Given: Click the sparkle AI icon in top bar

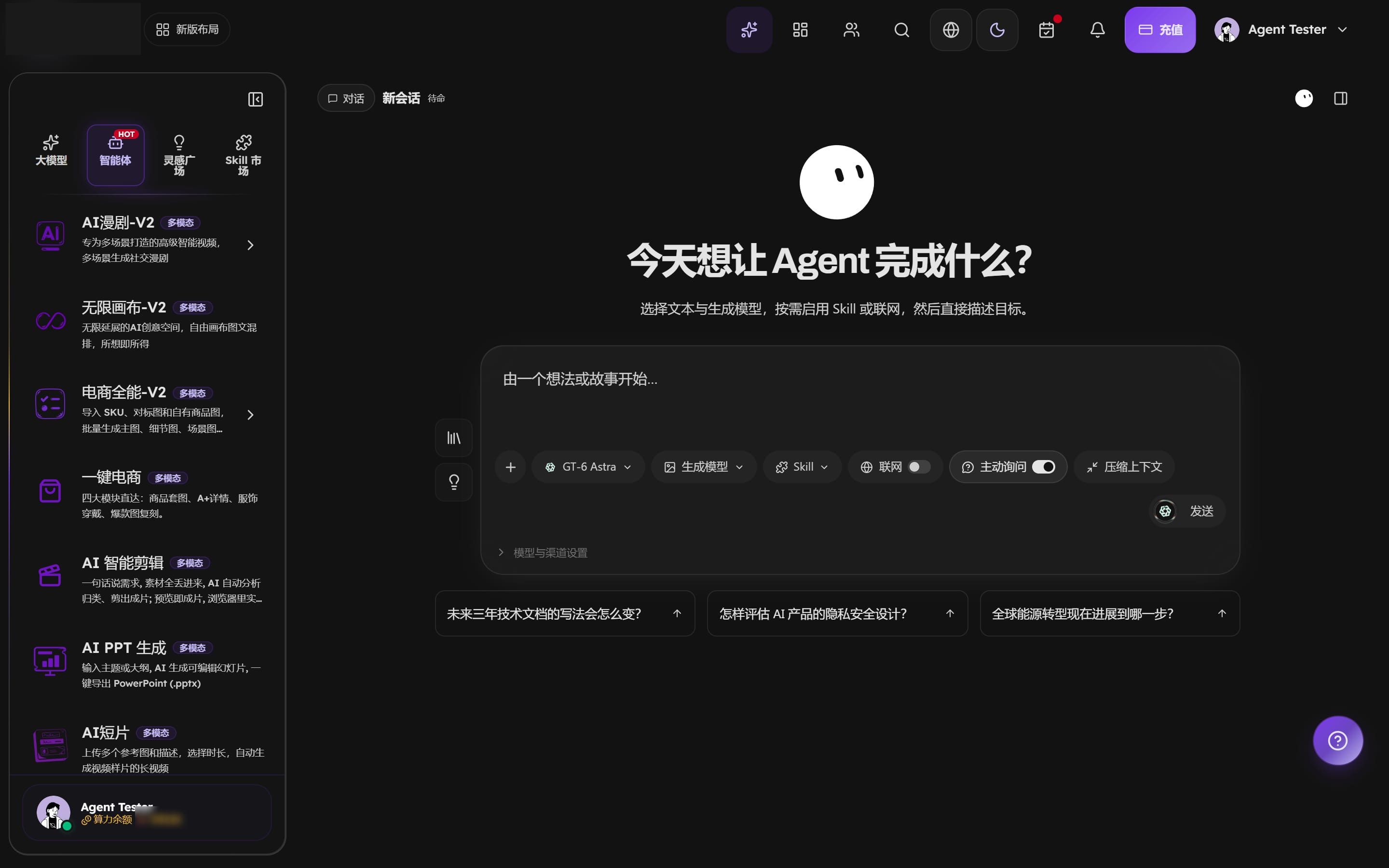Looking at the screenshot, I should pyautogui.click(x=749, y=30).
